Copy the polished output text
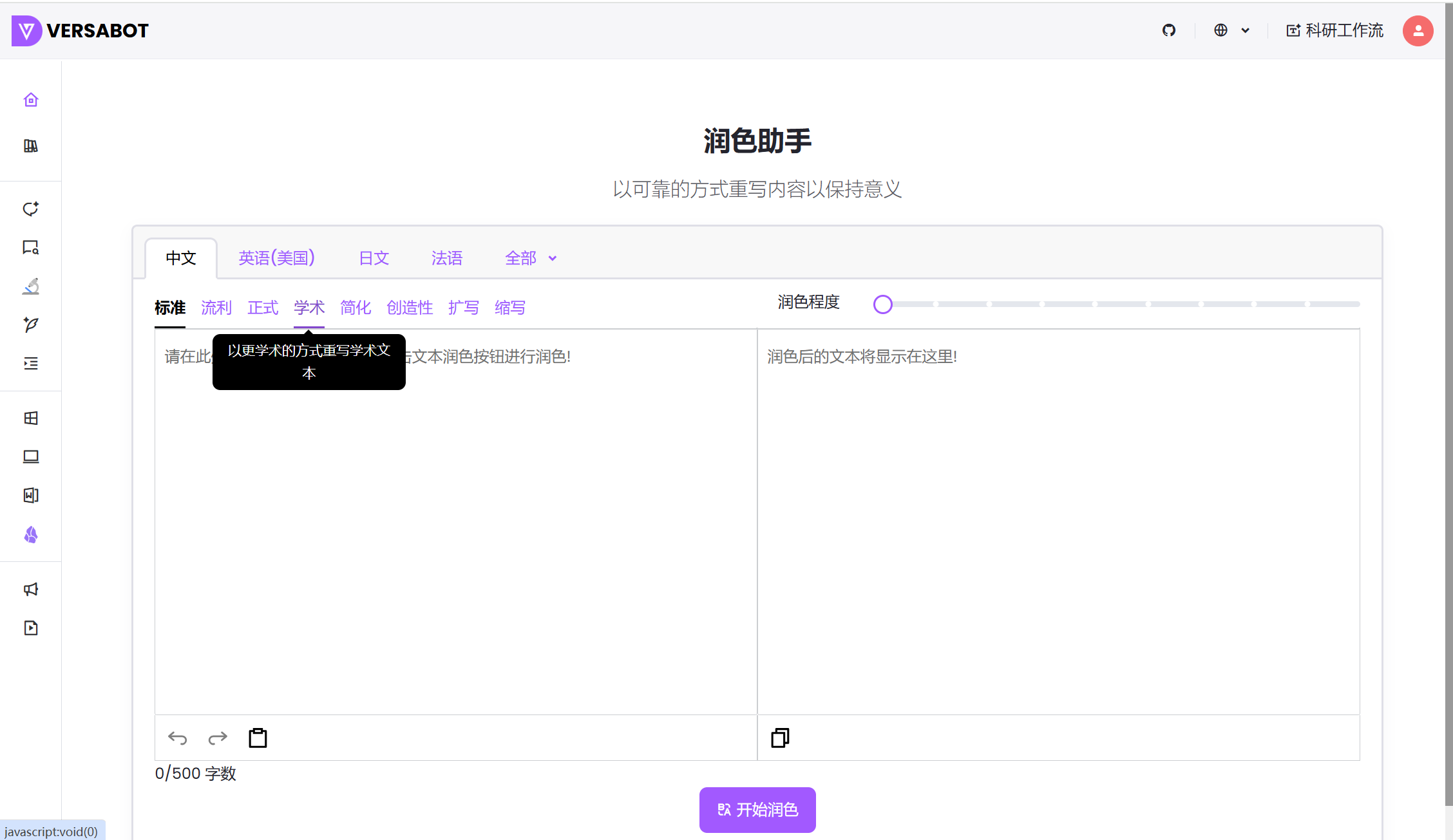The image size is (1453, 840). (779, 738)
